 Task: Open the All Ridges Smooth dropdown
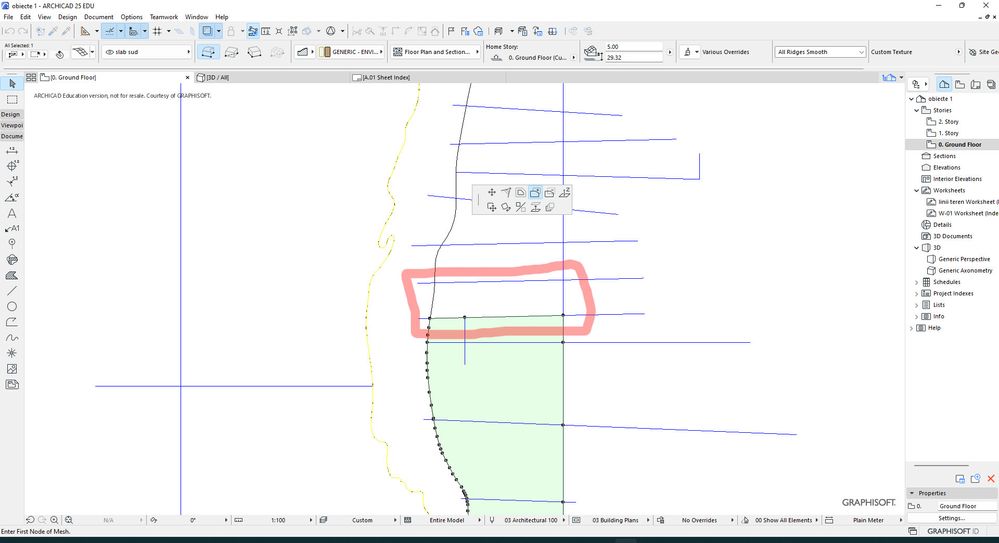point(820,52)
